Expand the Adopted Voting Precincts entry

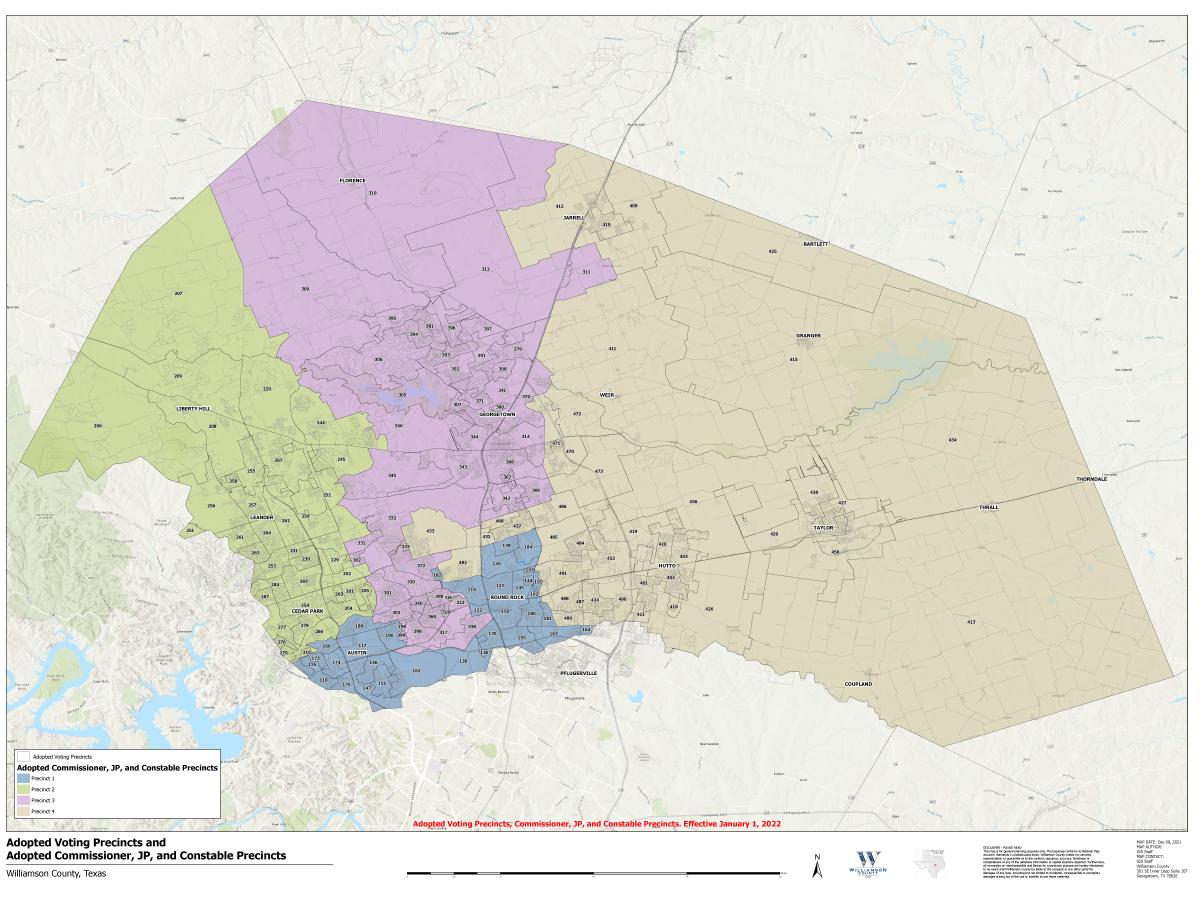60,756
